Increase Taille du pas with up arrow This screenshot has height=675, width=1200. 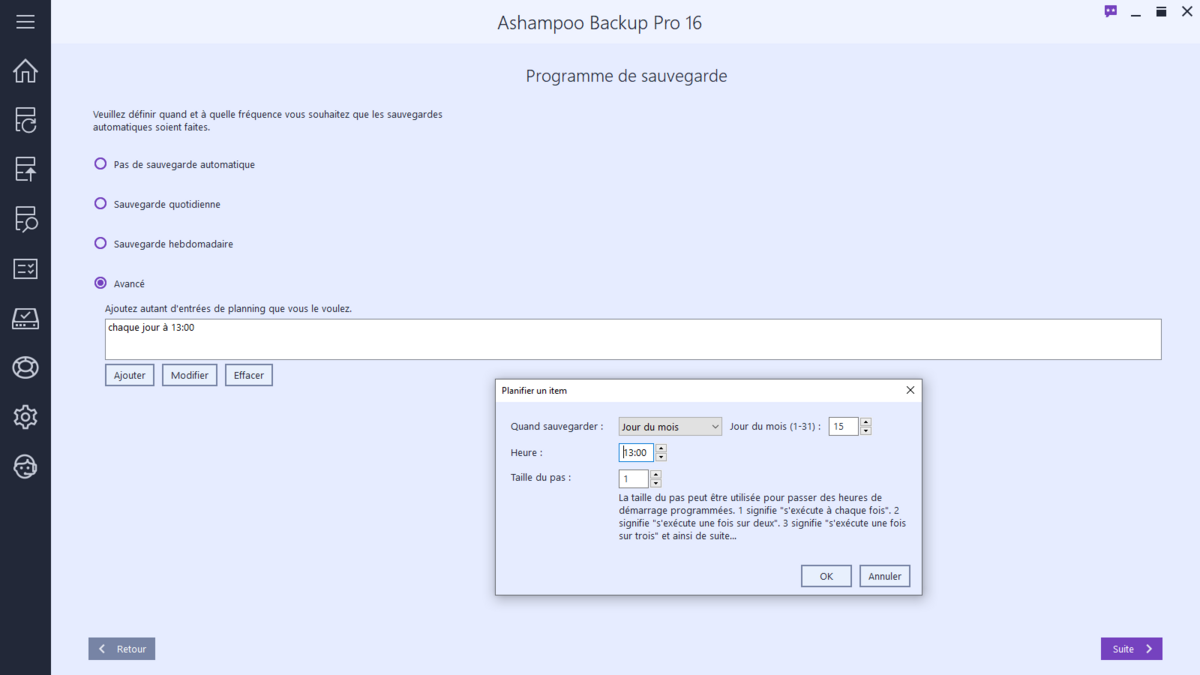(656, 474)
